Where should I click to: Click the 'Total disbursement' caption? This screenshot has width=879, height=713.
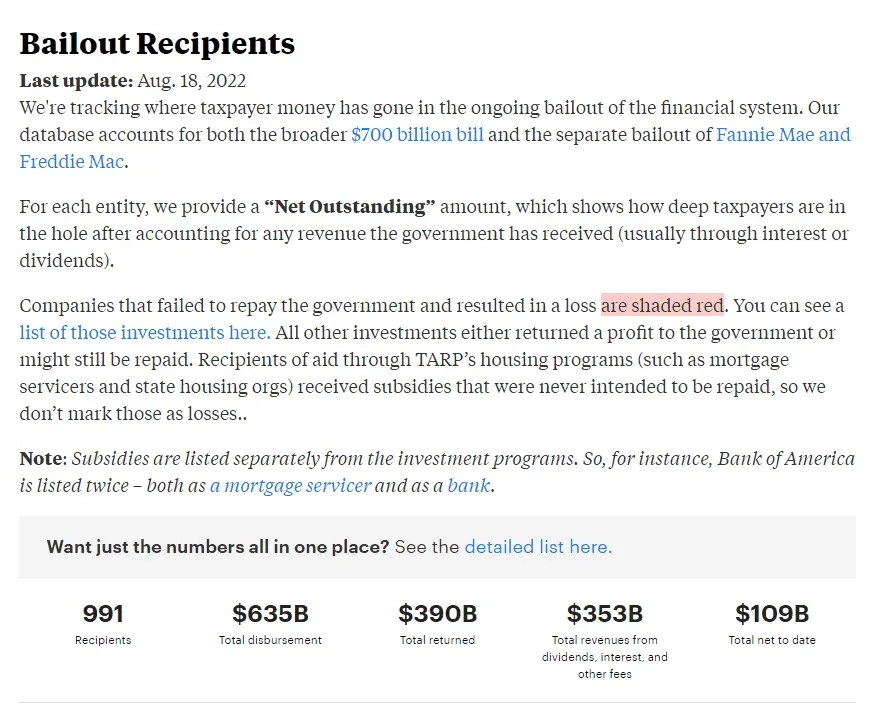270,640
